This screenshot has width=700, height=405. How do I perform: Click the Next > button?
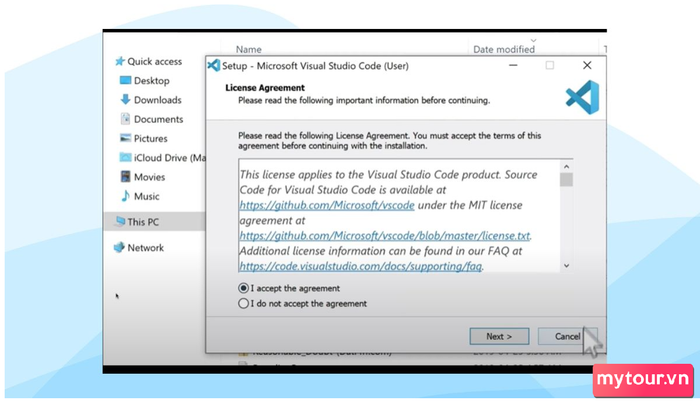pyautogui.click(x=499, y=336)
